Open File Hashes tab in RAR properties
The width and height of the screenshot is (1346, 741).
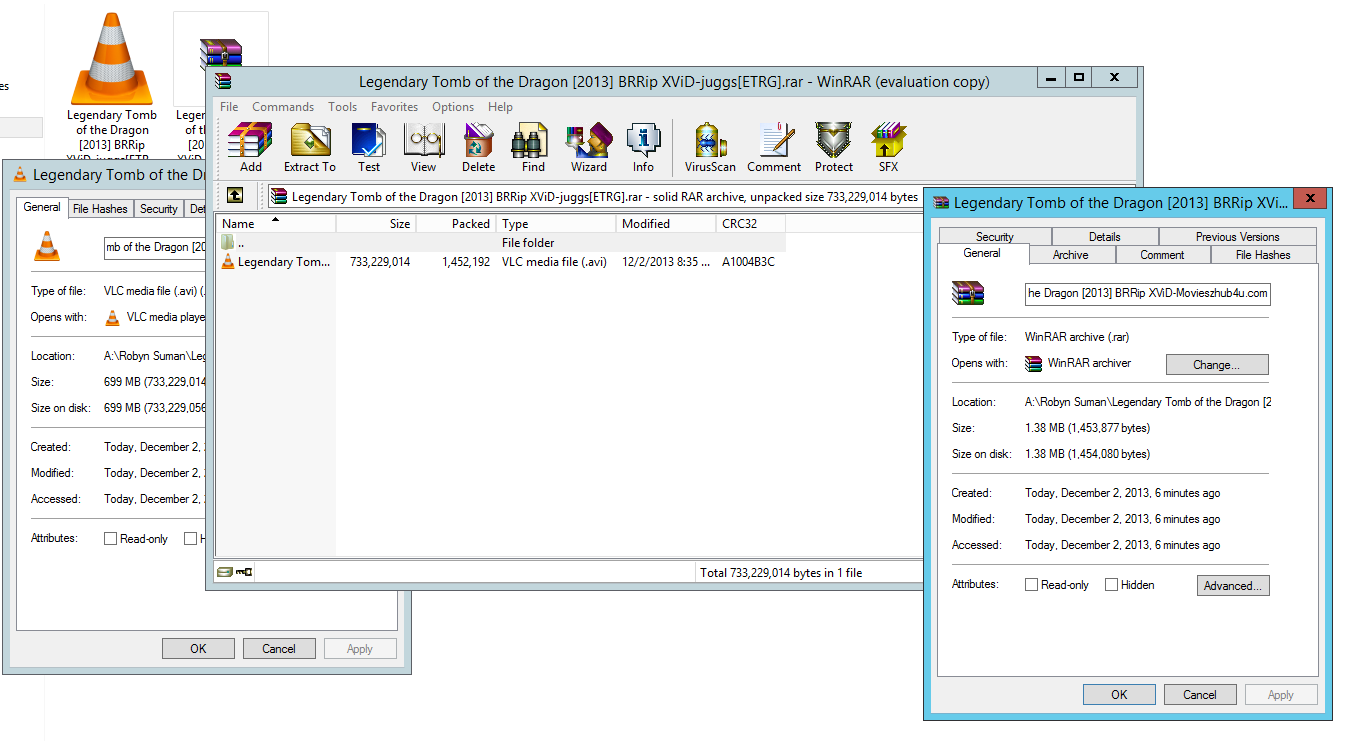[x=1263, y=255]
